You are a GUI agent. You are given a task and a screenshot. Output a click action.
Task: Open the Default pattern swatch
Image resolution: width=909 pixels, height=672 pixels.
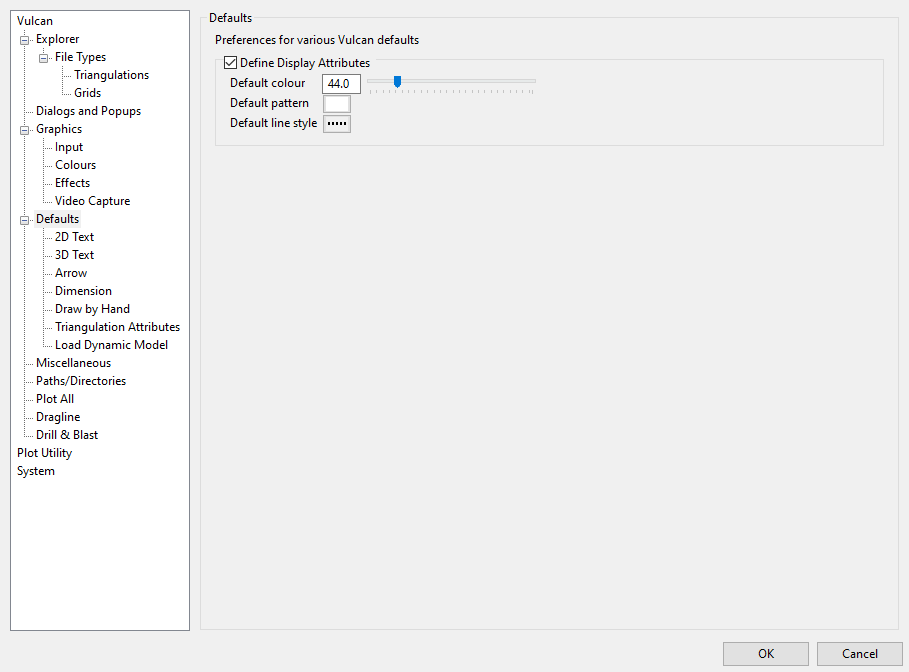(337, 104)
